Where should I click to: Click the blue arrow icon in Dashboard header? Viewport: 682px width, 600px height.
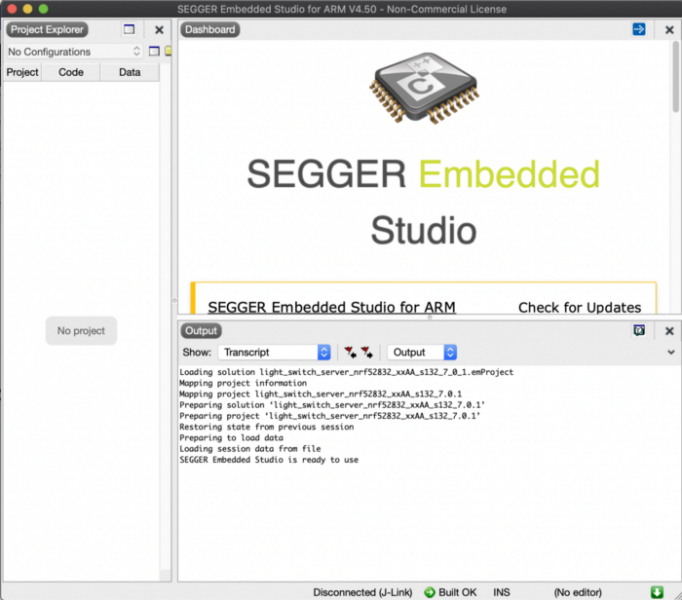[639, 29]
